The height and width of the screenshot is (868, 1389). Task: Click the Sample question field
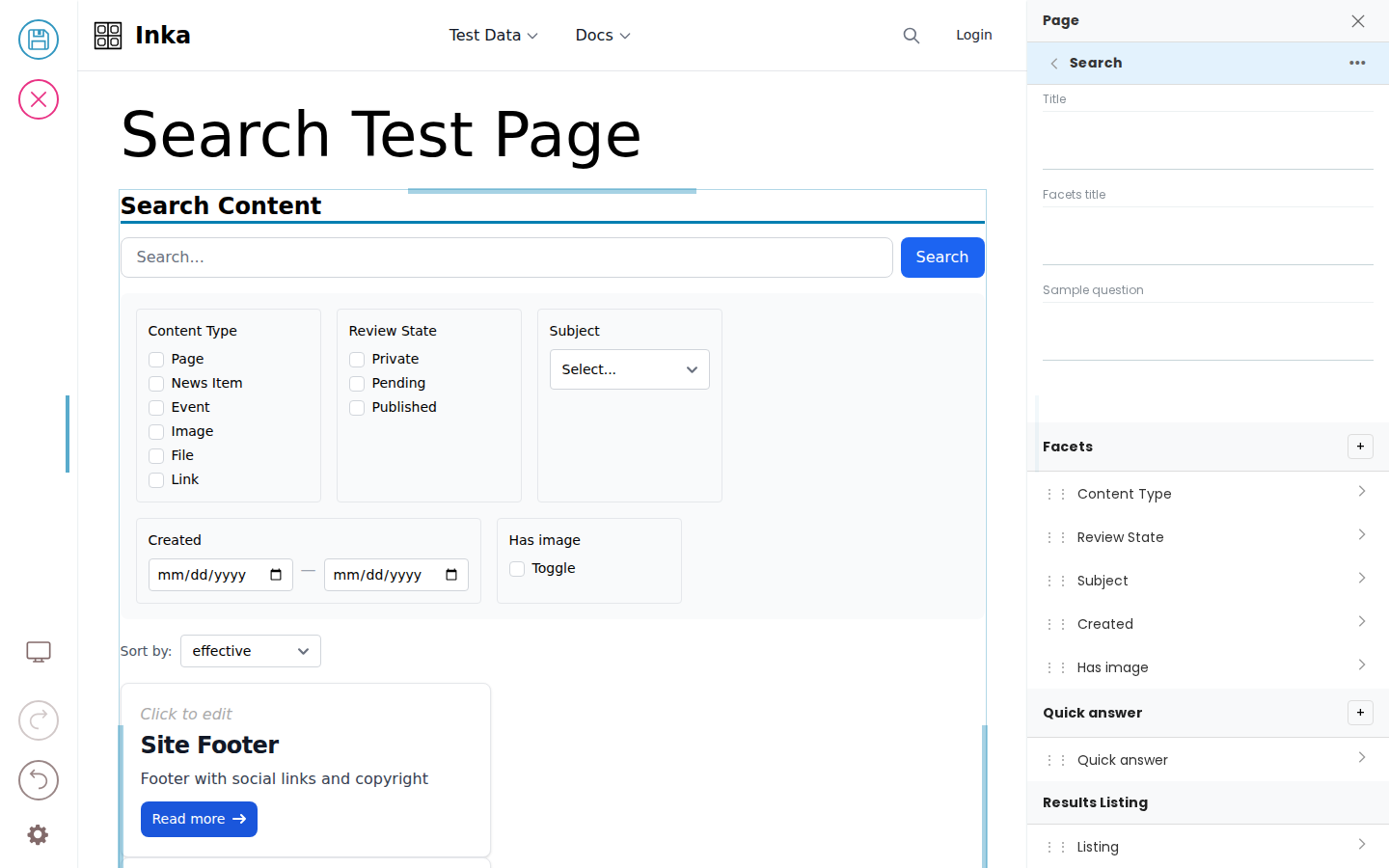1208,332
